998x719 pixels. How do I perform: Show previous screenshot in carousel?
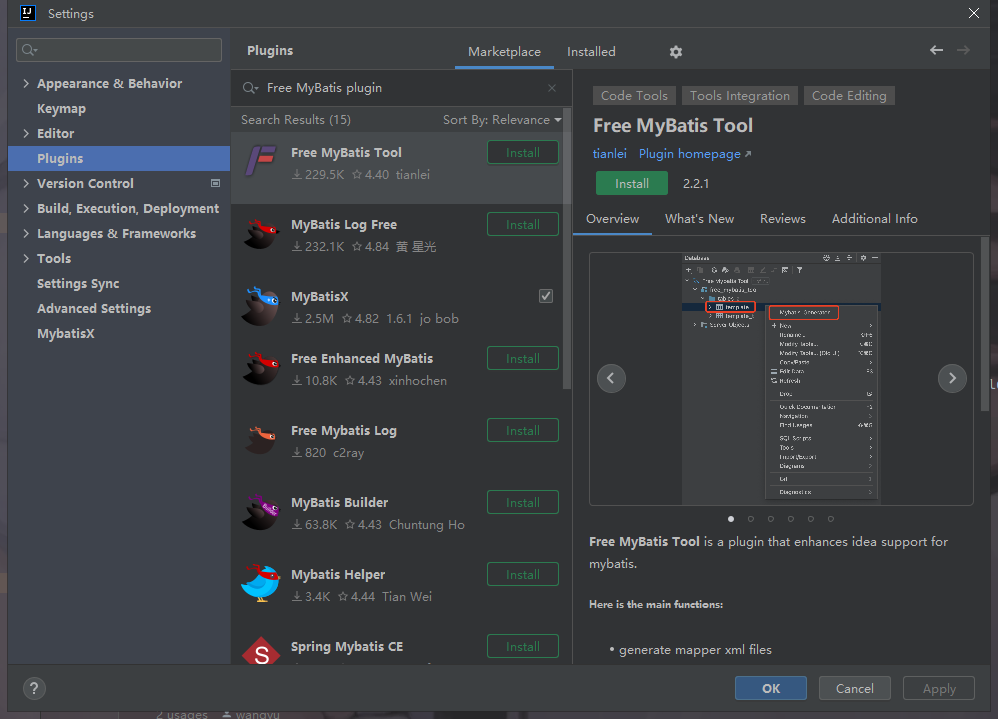[x=611, y=379]
